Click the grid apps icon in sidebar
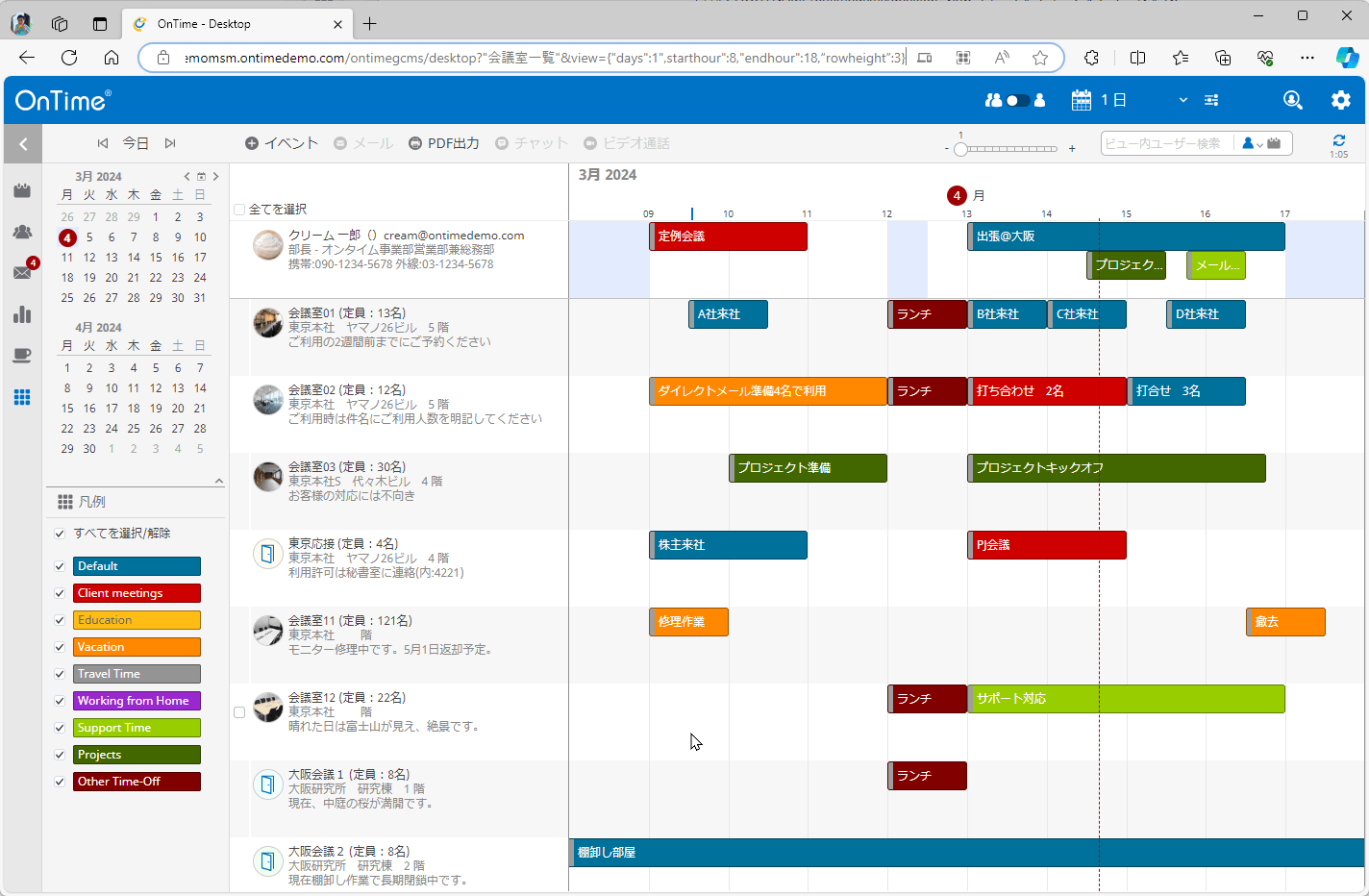Viewport: 1369px width, 896px height. 22,397
